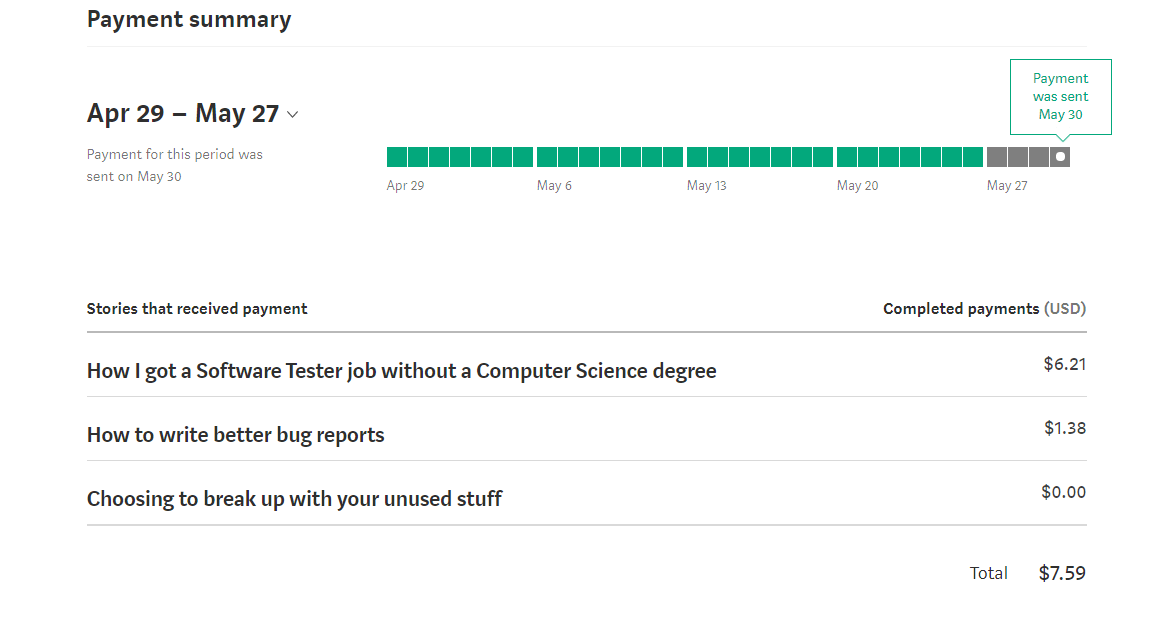Open the 'Choosing to break up with your unused stuff' story

[294, 499]
